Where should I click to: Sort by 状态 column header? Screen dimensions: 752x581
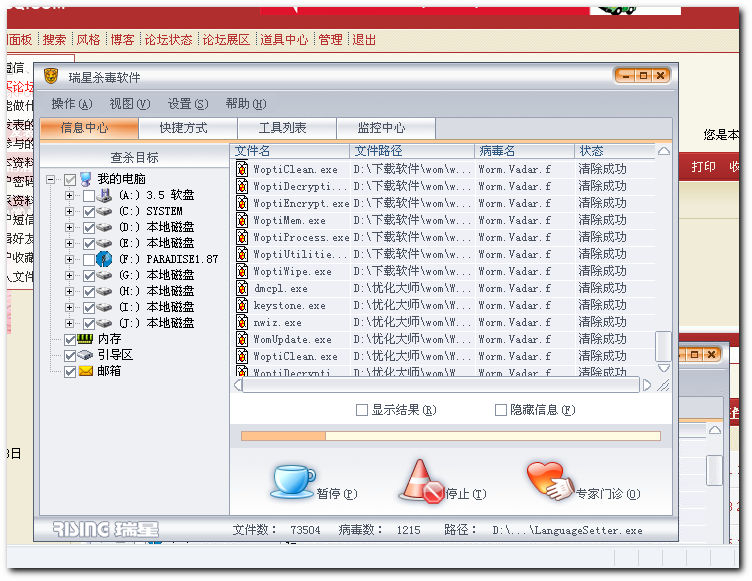click(614, 151)
